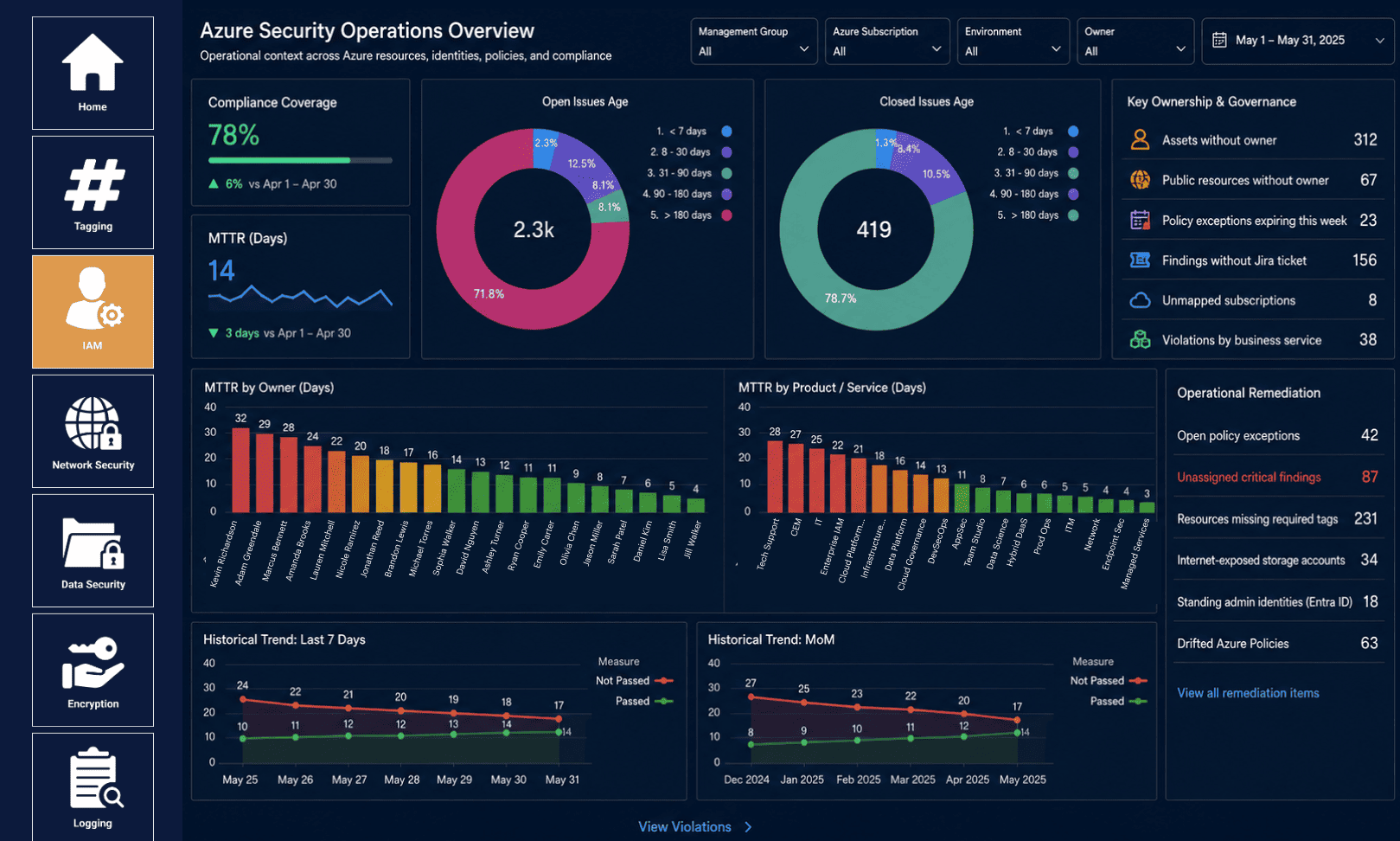Toggle Closed Issues '31 - 90 days' legend dot
The image size is (1400, 841).
pyautogui.click(x=1073, y=173)
